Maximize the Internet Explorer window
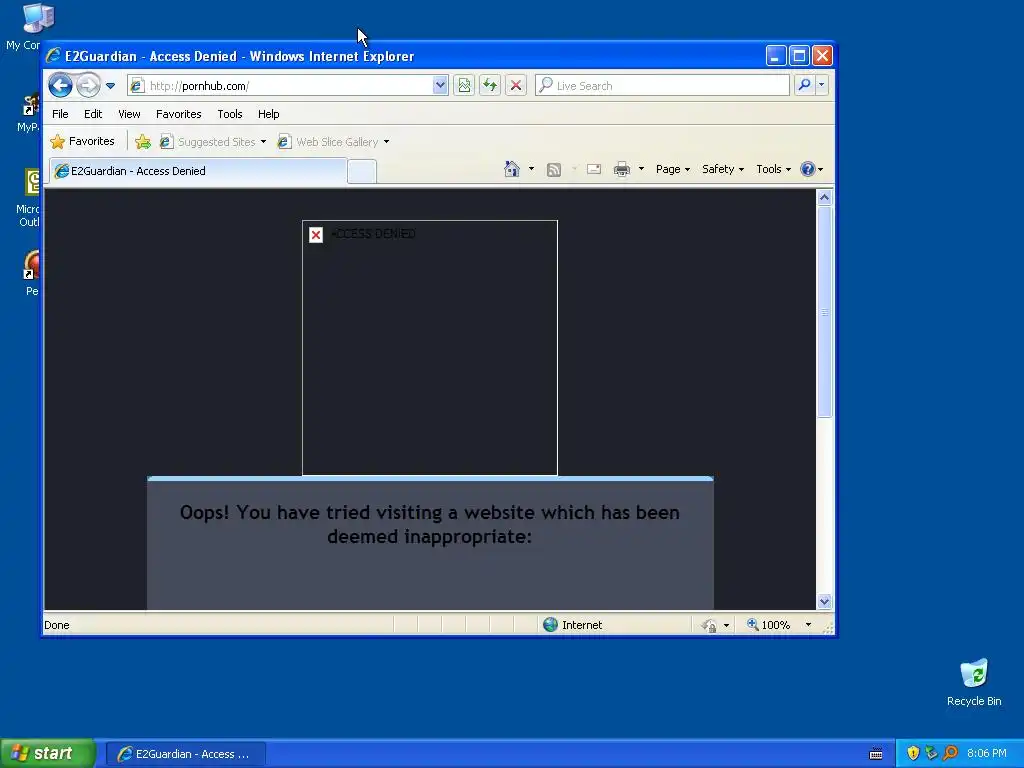Viewport: 1024px width, 768px height. click(x=799, y=56)
